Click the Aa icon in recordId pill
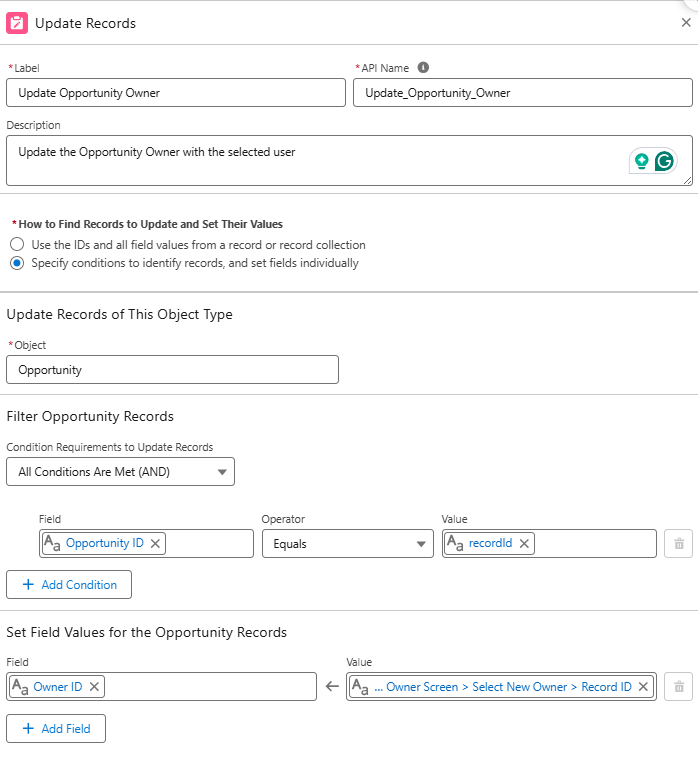 pyautogui.click(x=455, y=543)
